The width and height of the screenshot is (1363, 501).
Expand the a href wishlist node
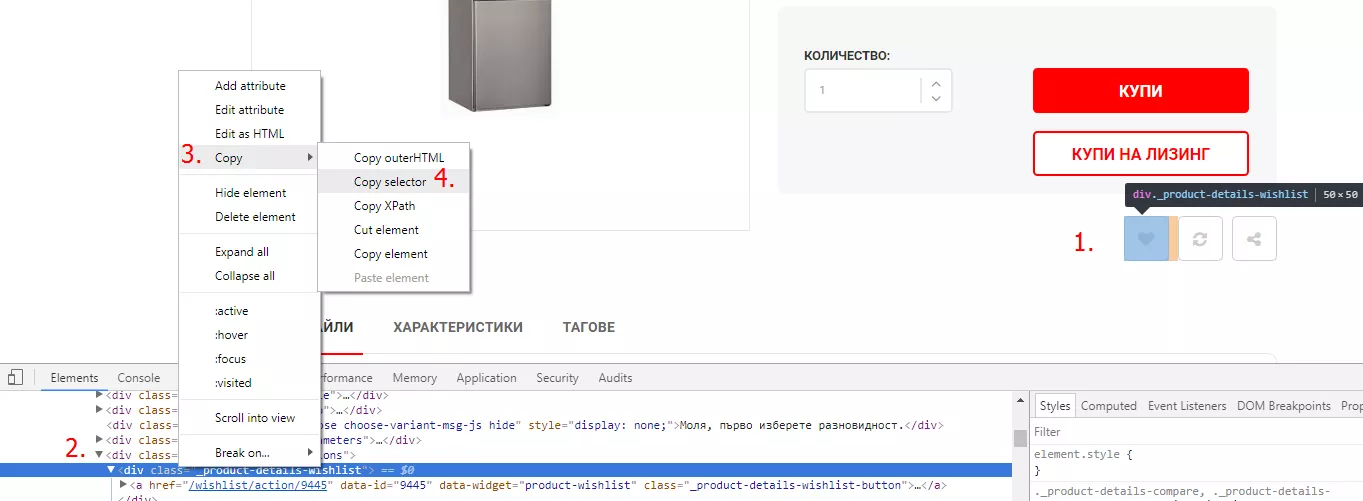pyautogui.click(x=124, y=485)
